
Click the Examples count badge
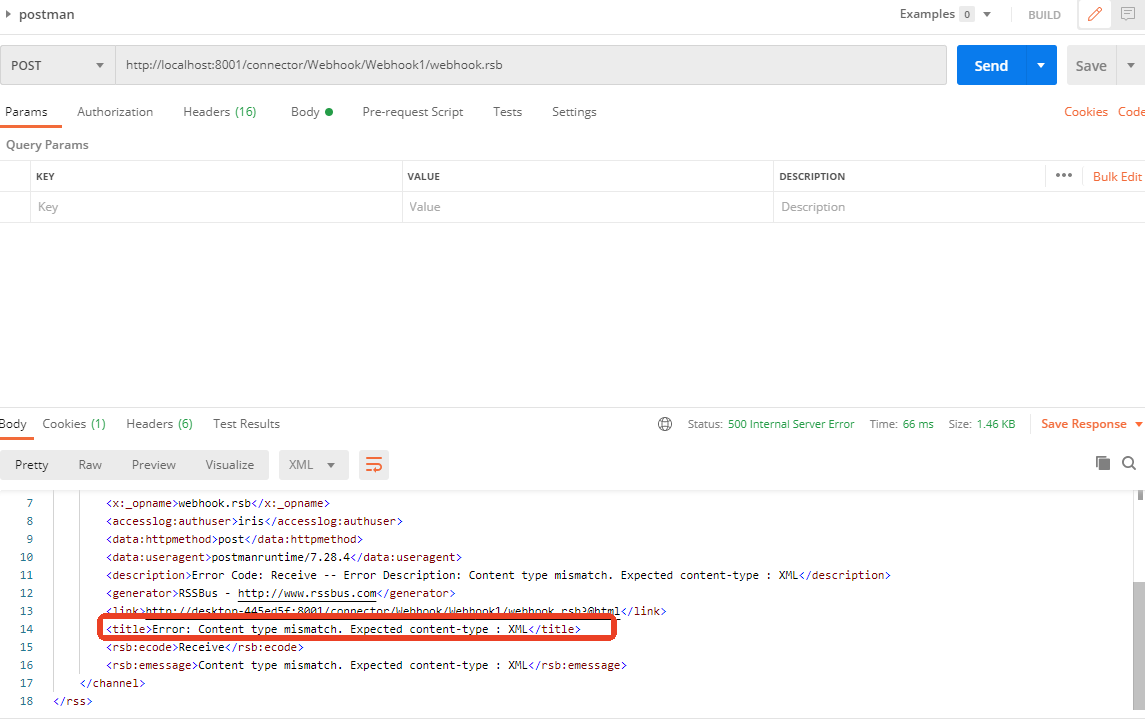click(x=967, y=15)
